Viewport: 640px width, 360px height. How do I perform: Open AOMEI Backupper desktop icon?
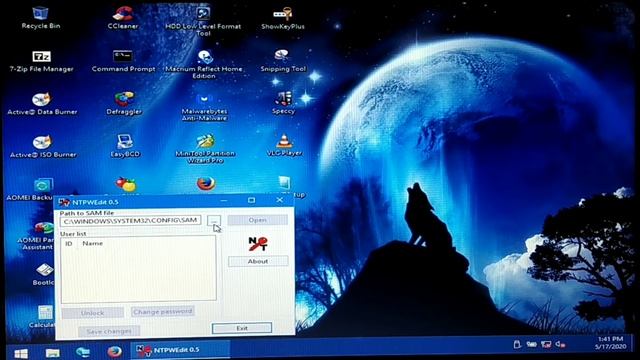[42, 186]
